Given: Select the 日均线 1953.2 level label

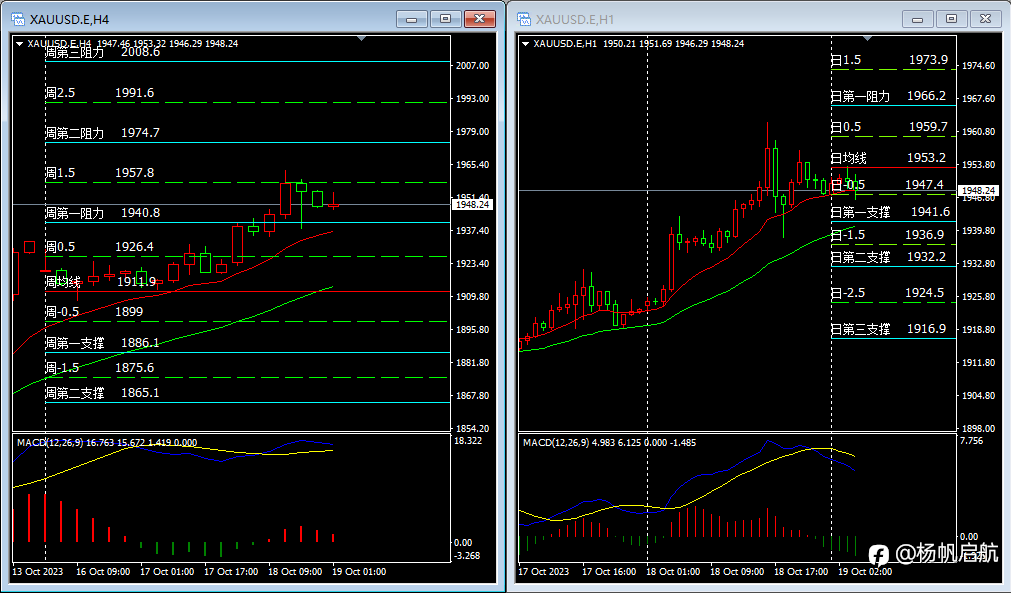Looking at the screenshot, I should [x=888, y=158].
